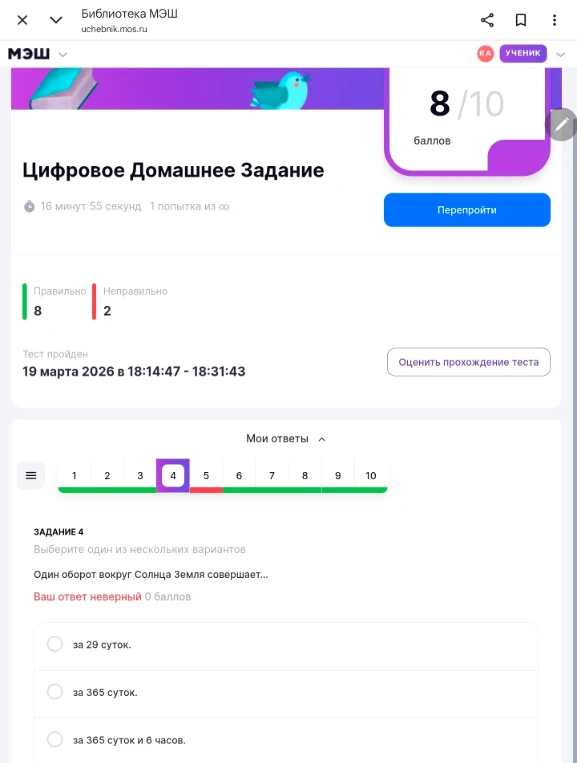This screenshot has height=763, width=577.
Task: Open the question list hamburger icon
Action: [x=31, y=475]
